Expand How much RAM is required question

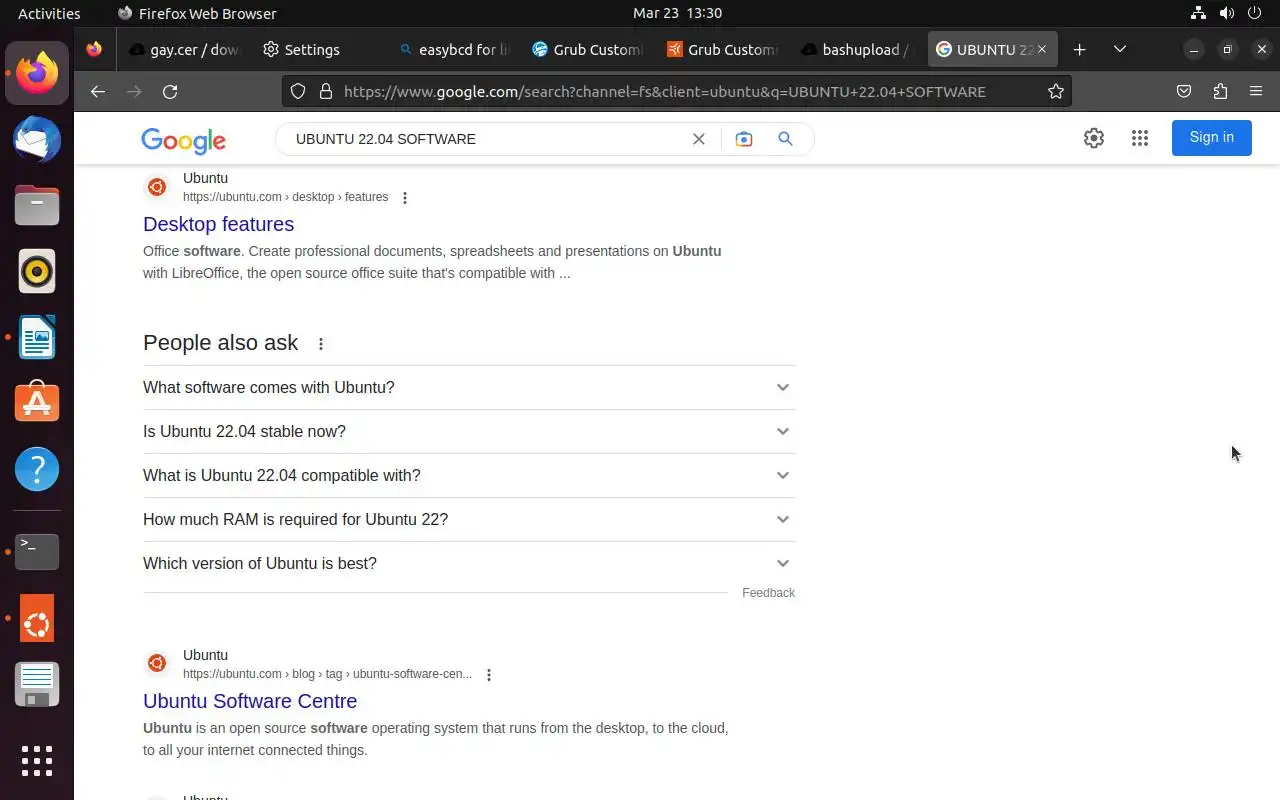coord(469,519)
